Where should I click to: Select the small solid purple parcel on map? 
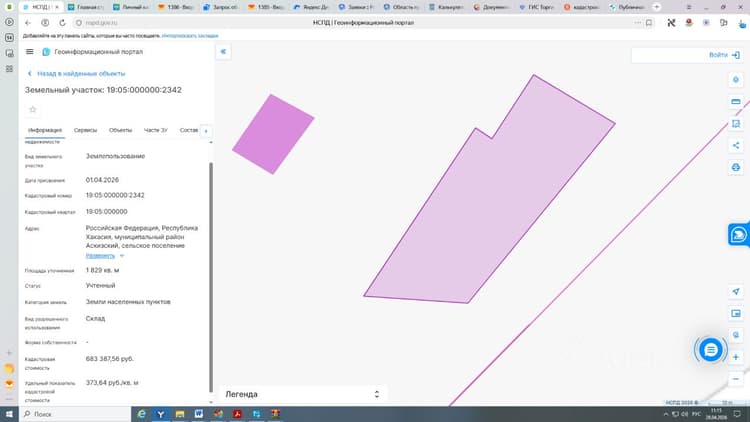[x=273, y=134]
